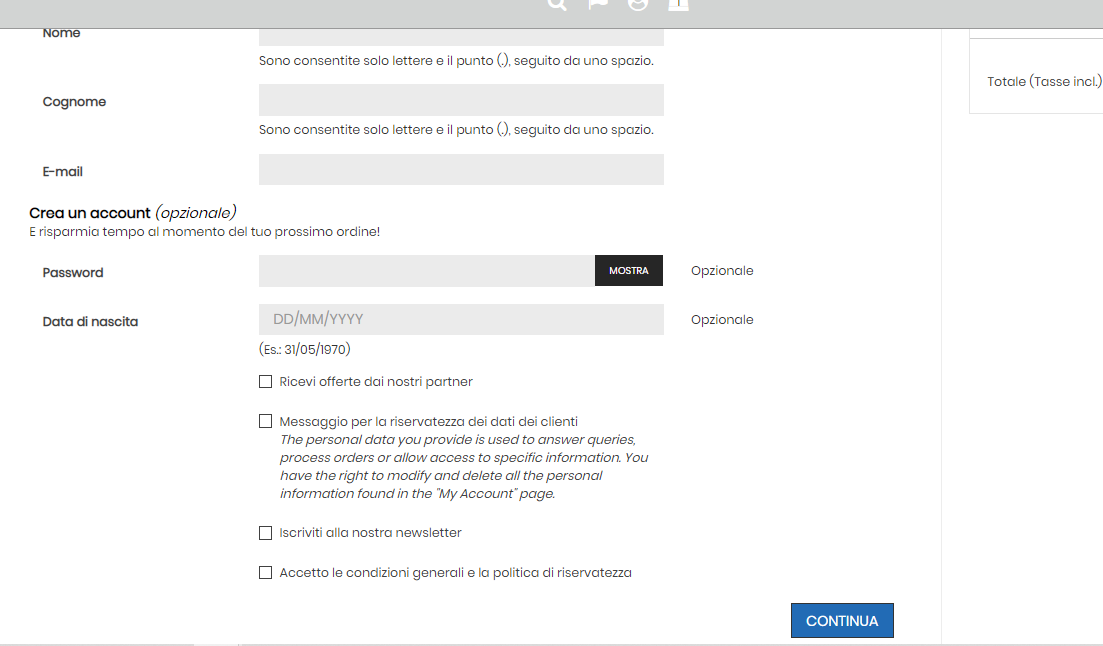Focus the Nome input field

click(461, 37)
